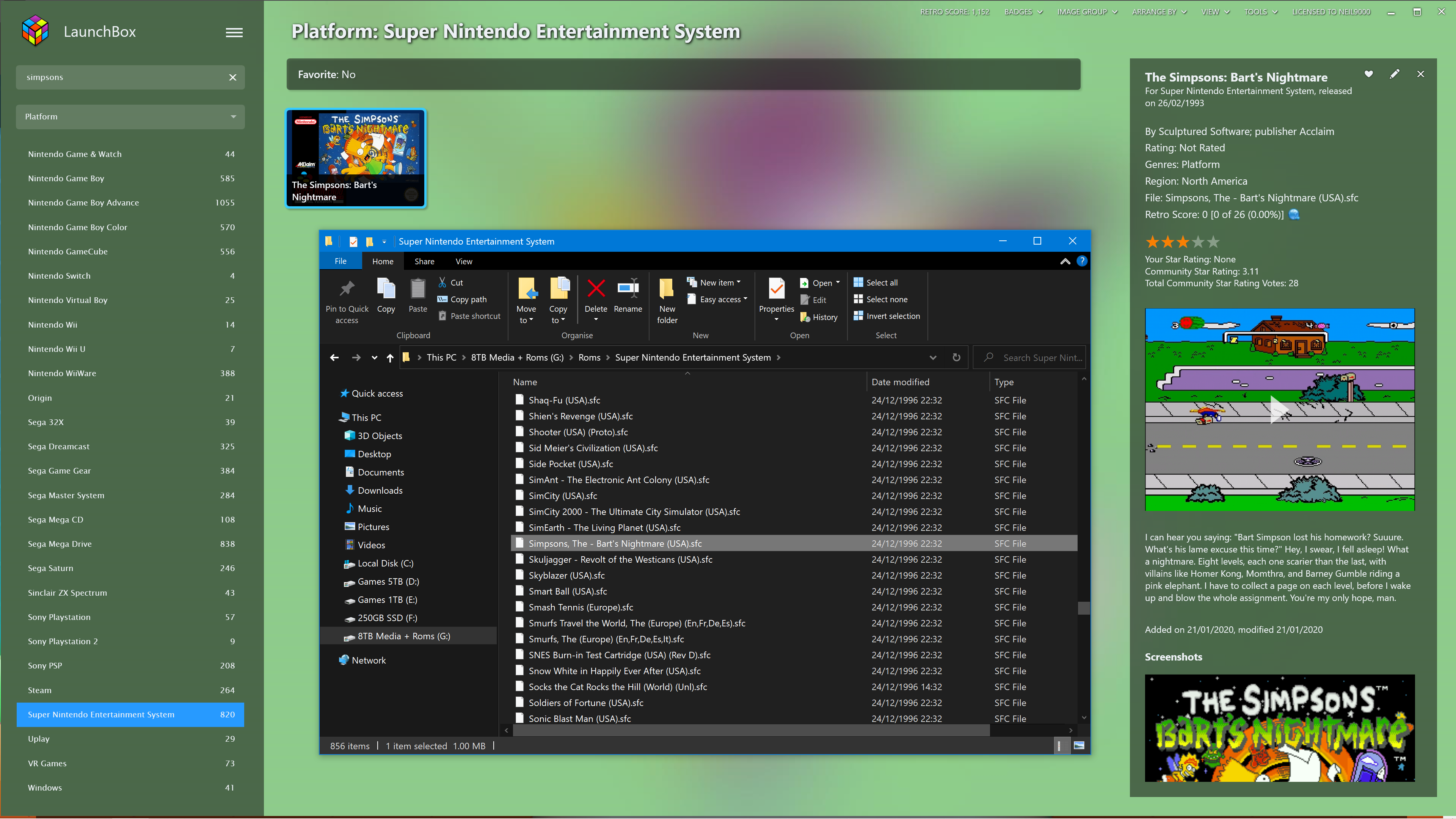
Task: Refresh the Explorer folder view
Action: [x=956, y=357]
